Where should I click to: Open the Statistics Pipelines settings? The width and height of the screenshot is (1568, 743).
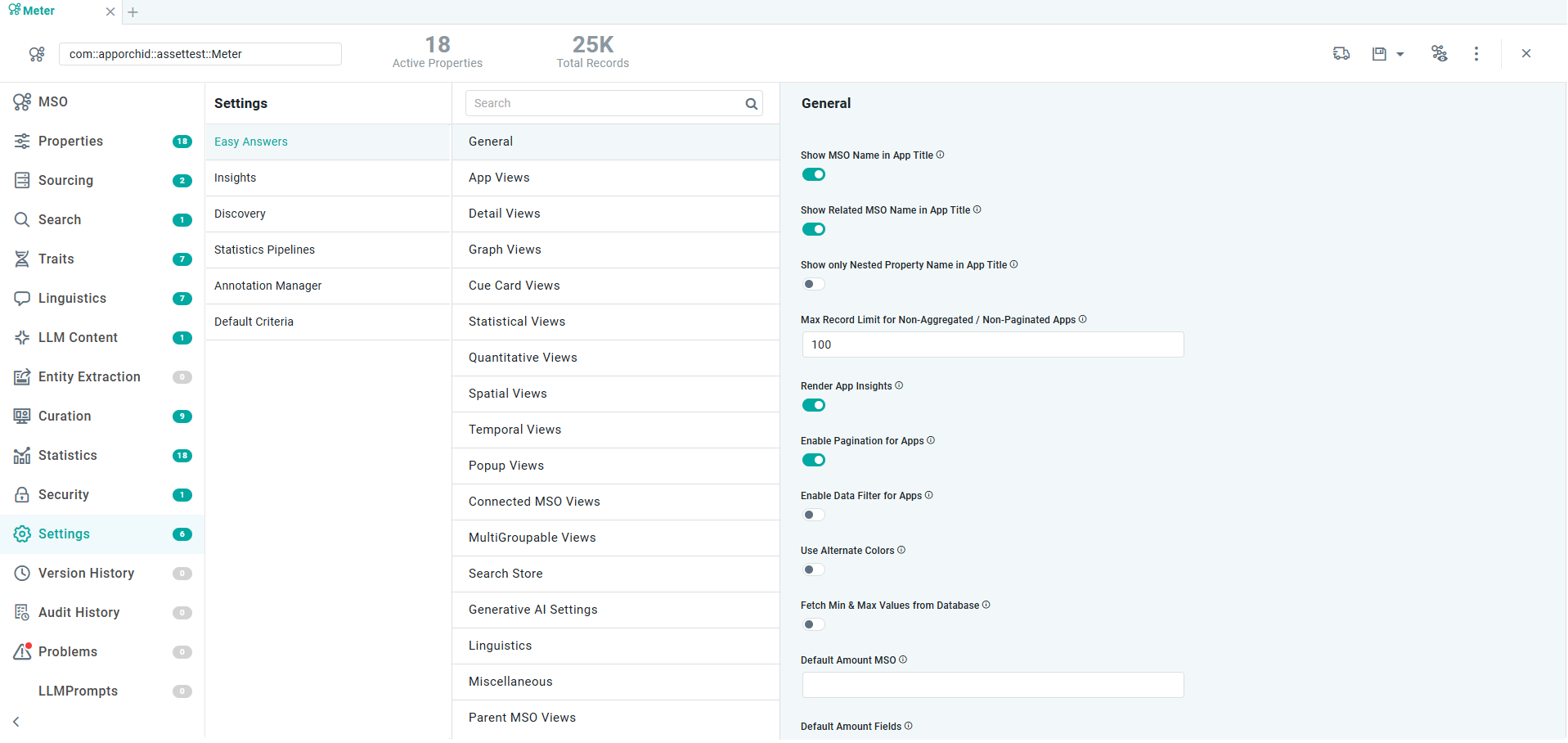pyautogui.click(x=264, y=250)
